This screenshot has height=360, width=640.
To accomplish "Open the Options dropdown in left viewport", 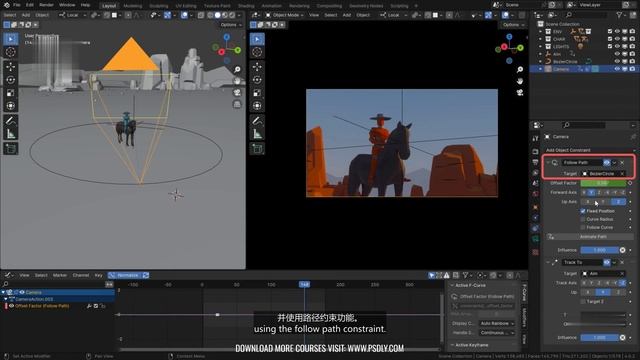I will 230,25.
